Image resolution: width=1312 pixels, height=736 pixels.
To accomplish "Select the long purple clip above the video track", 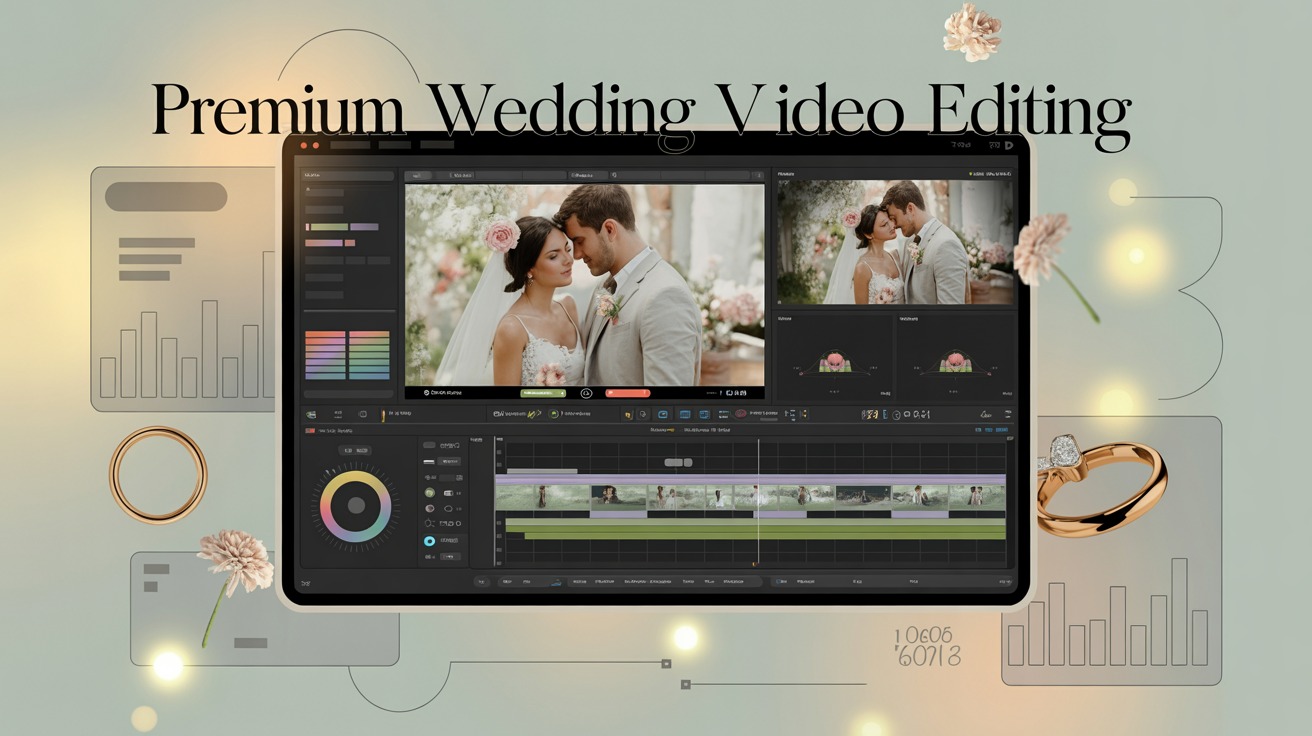I will (750, 480).
